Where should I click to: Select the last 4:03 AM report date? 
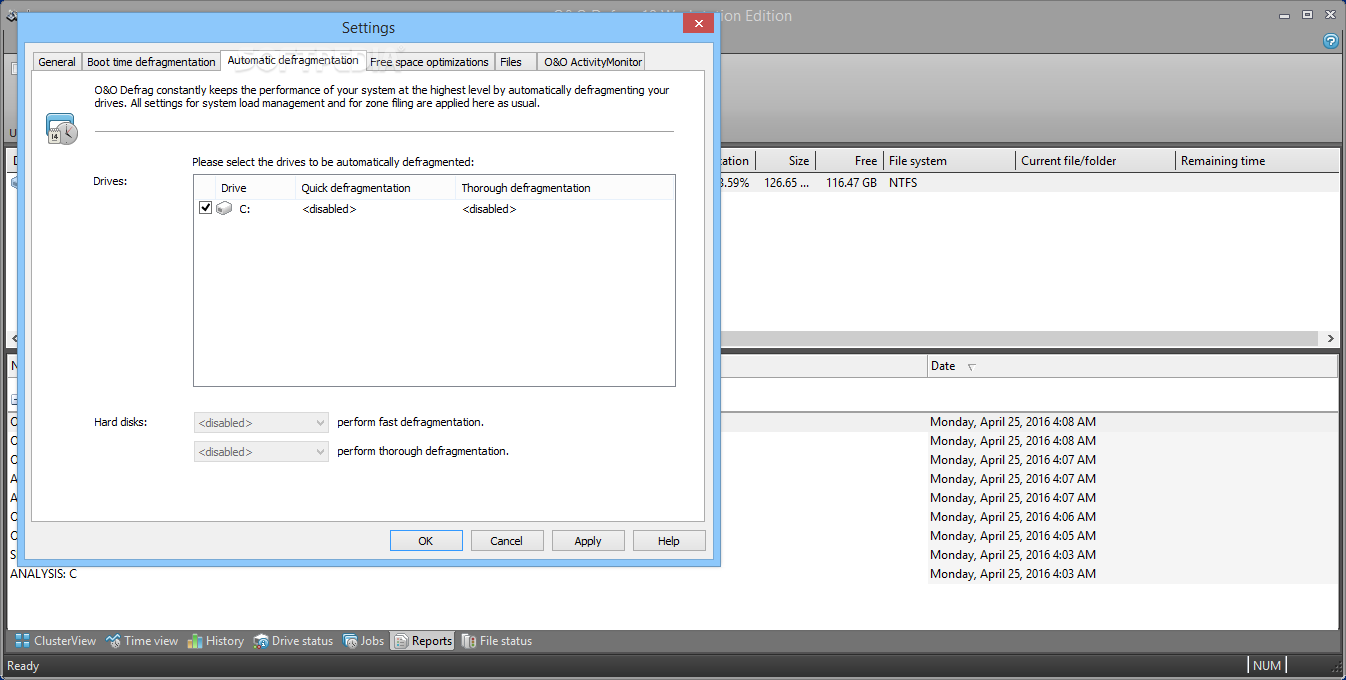(1013, 574)
